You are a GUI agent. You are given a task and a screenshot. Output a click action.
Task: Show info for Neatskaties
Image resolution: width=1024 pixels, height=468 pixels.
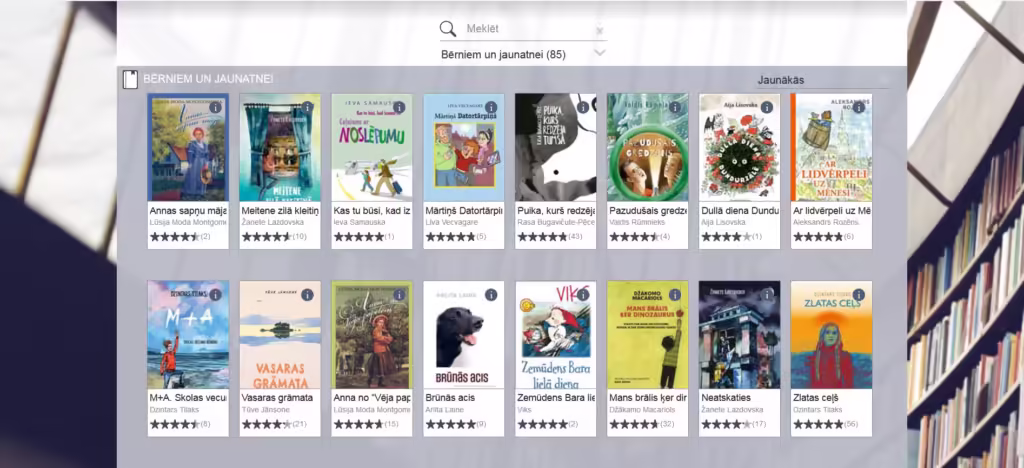tap(767, 295)
